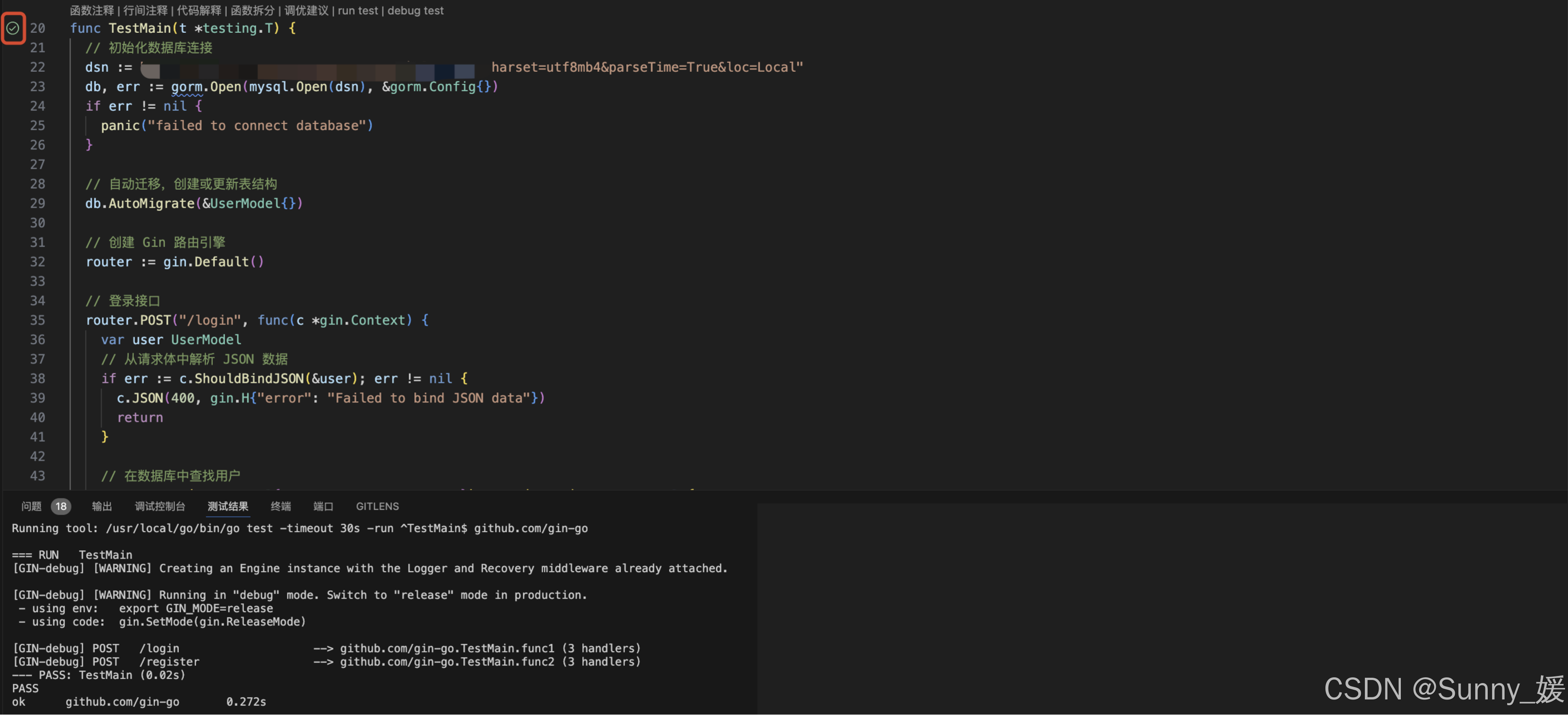The width and height of the screenshot is (1568, 715).
Task: Switch to the 端口 tab
Action: 323,506
